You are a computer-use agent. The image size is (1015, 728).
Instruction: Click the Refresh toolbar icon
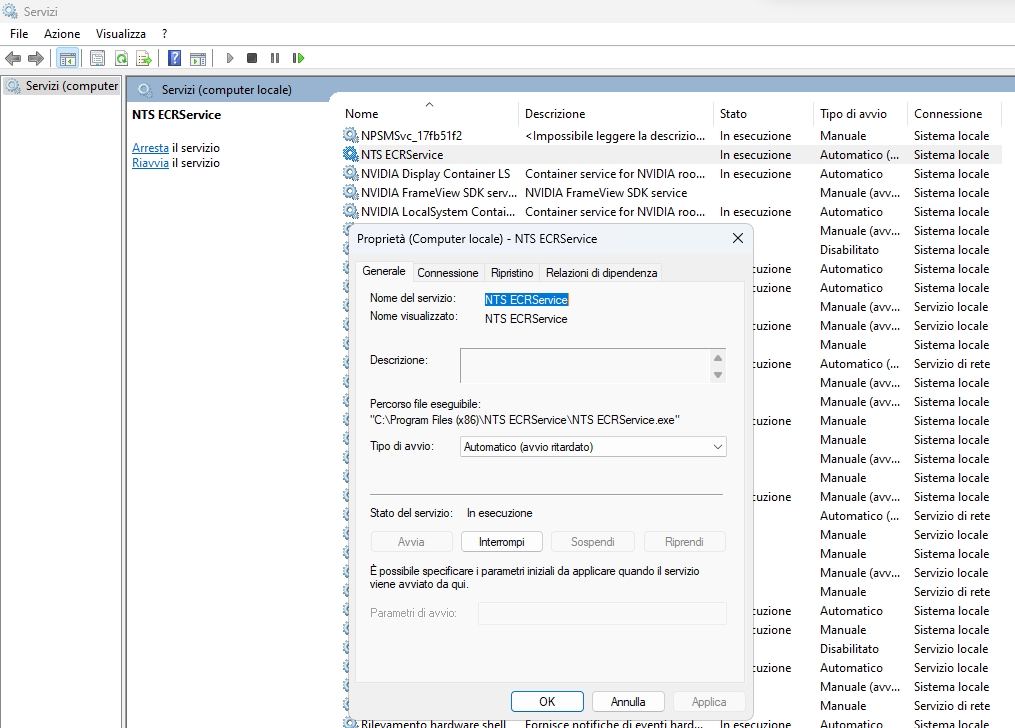pos(121,58)
